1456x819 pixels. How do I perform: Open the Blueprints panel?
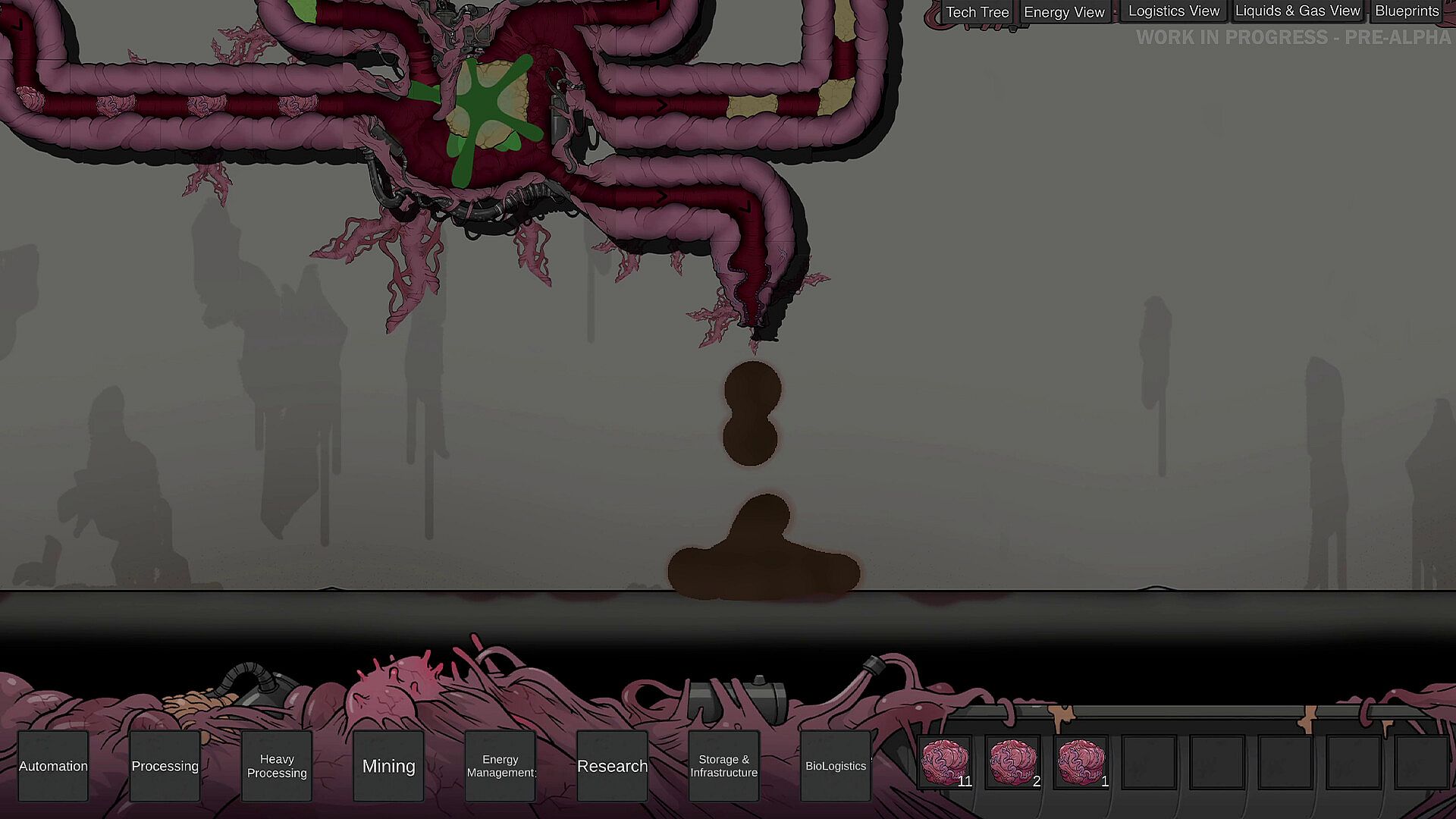point(1407,11)
